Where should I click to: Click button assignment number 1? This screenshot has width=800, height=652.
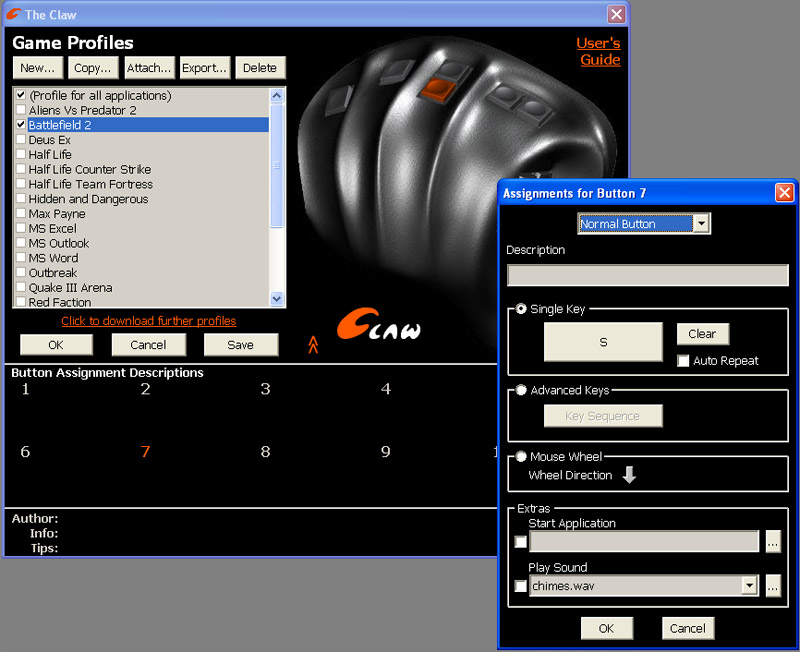[x=26, y=389]
